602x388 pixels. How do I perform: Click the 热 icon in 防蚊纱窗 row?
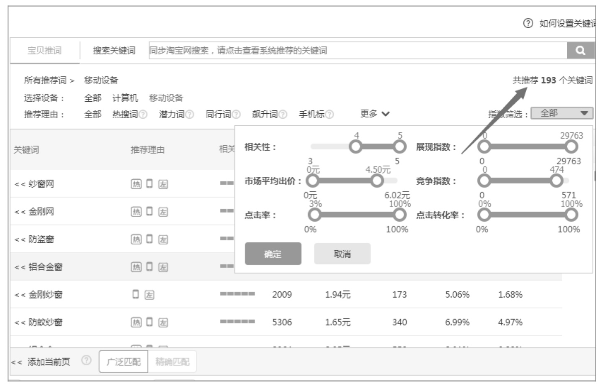pyautogui.click(x=136, y=322)
